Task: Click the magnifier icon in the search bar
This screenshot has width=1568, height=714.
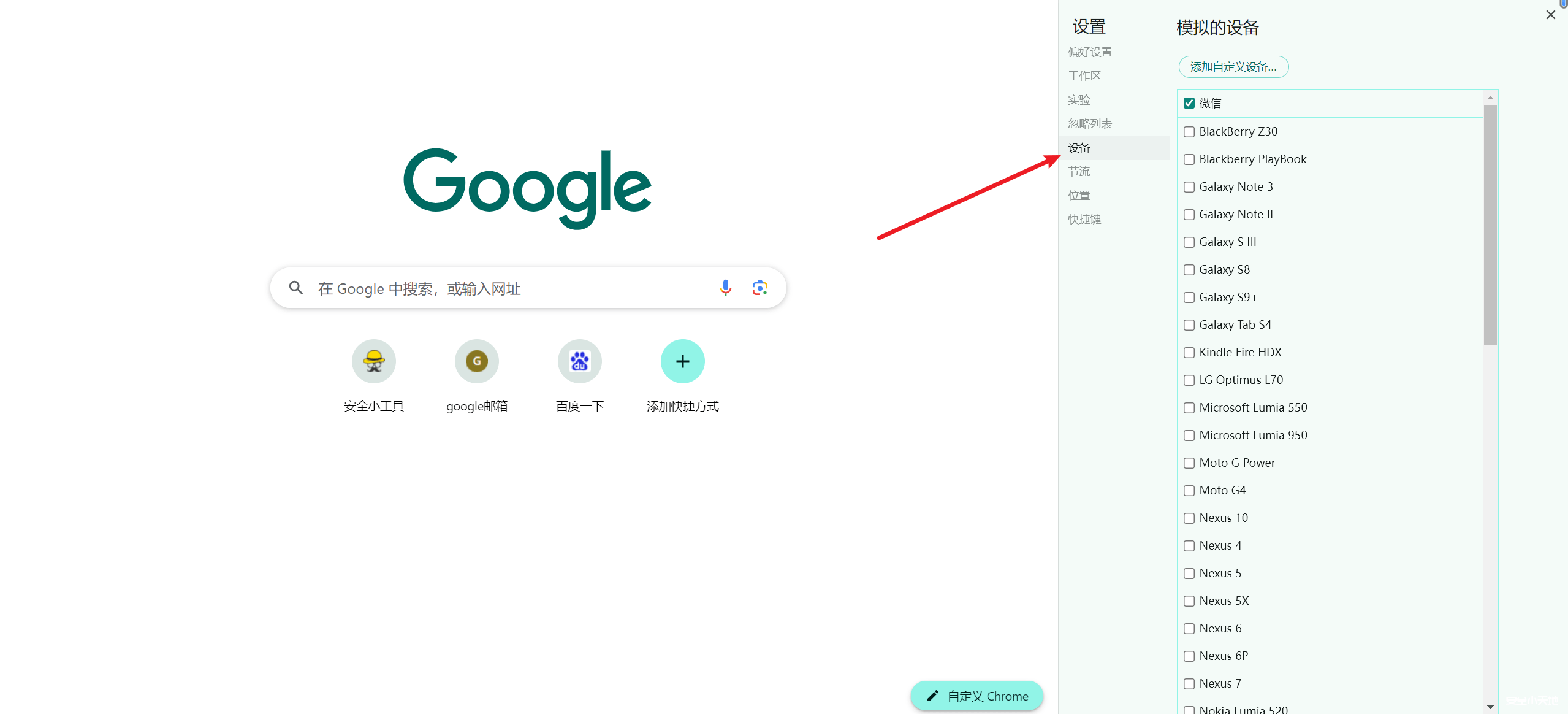Action: [x=296, y=288]
